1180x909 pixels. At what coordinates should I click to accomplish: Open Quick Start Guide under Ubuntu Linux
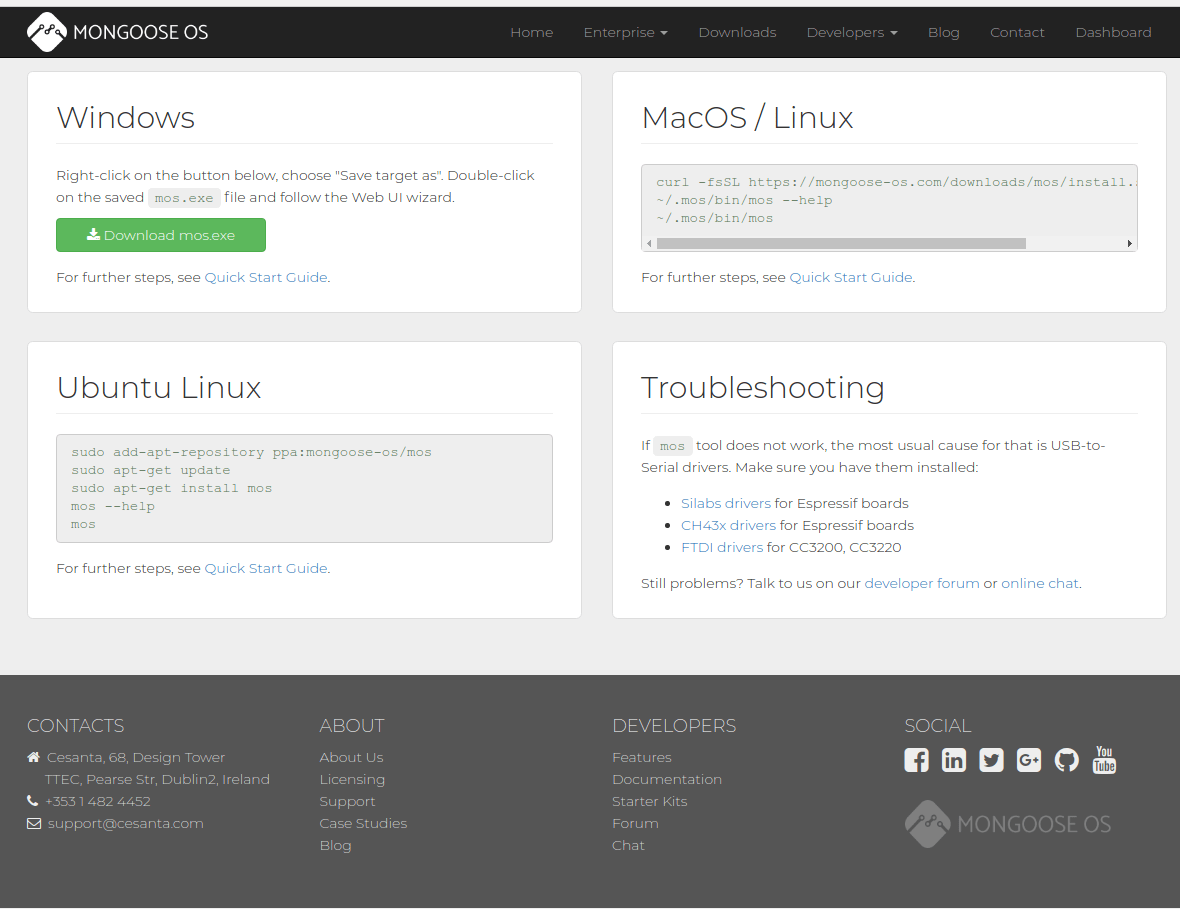(266, 568)
